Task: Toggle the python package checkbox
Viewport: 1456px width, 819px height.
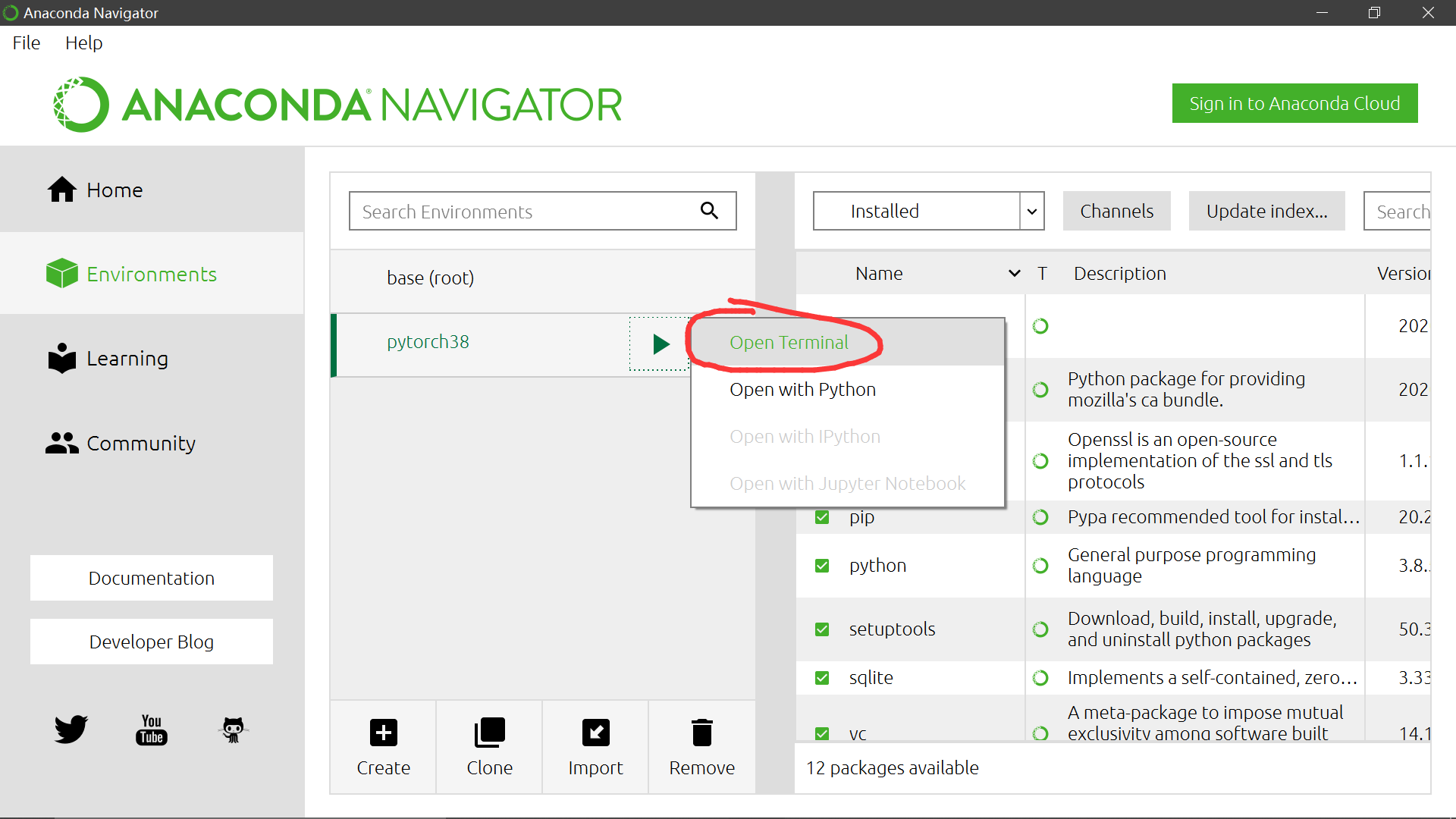Action: (822, 566)
